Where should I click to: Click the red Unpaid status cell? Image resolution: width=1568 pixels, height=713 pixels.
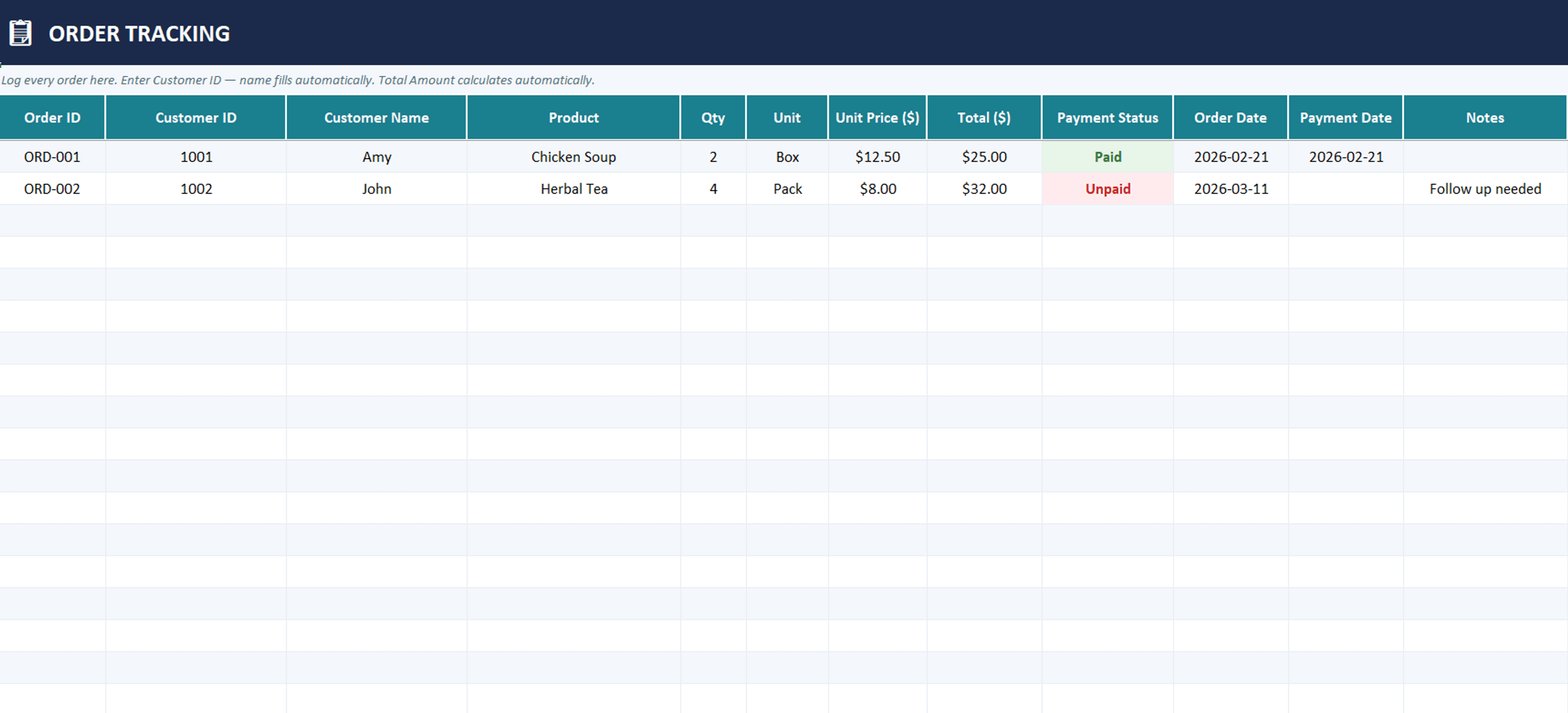tap(1107, 189)
